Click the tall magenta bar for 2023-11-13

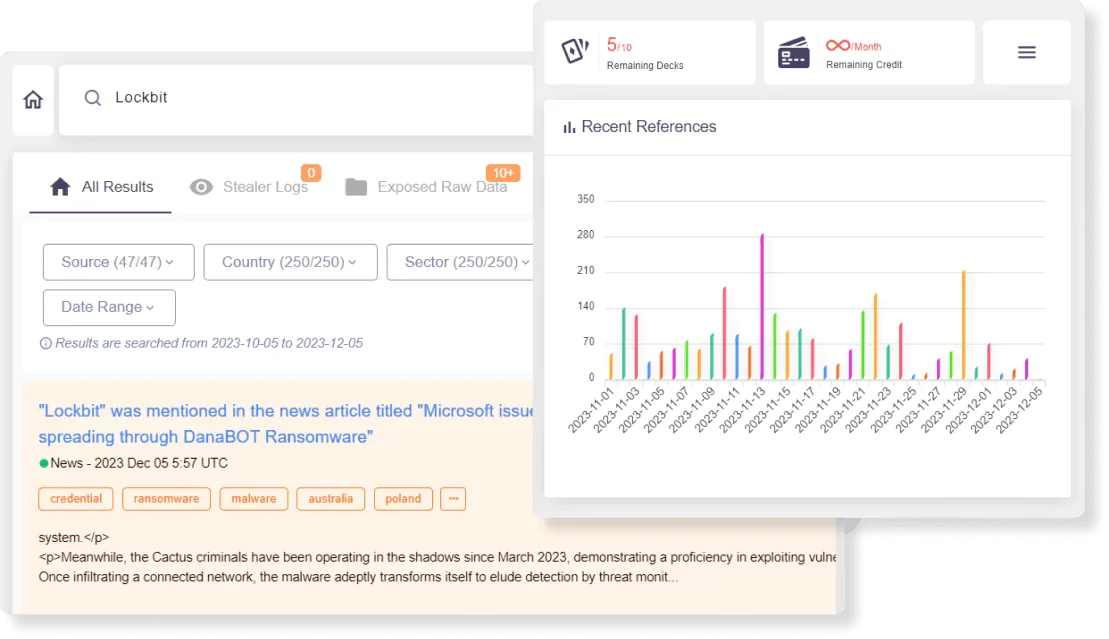click(x=762, y=306)
